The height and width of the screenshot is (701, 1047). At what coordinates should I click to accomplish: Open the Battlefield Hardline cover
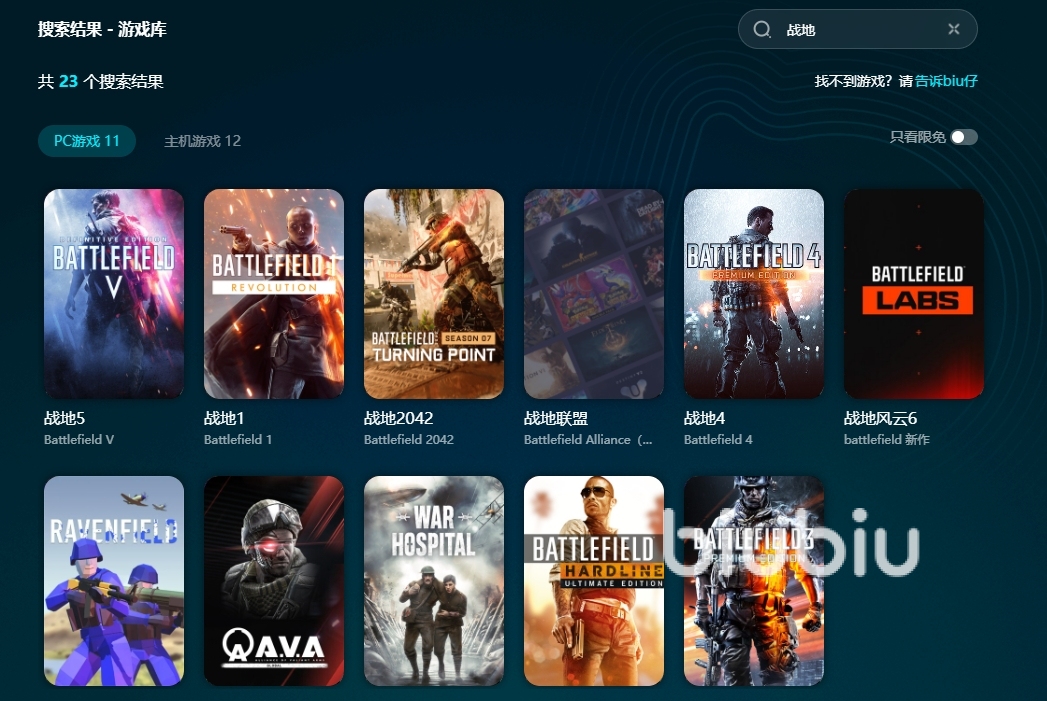point(594,581)
